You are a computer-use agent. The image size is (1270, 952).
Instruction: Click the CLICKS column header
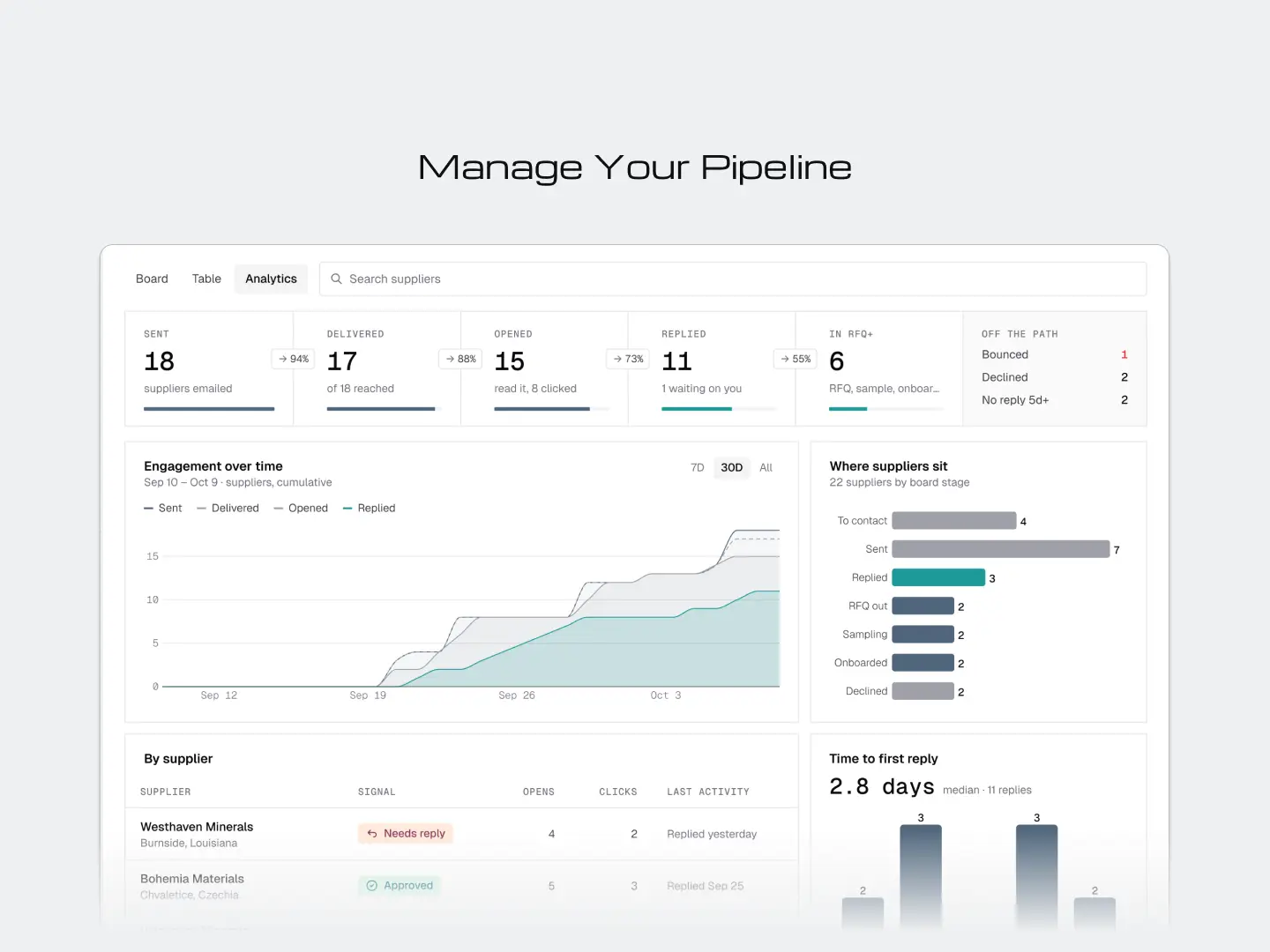[618, 792]
